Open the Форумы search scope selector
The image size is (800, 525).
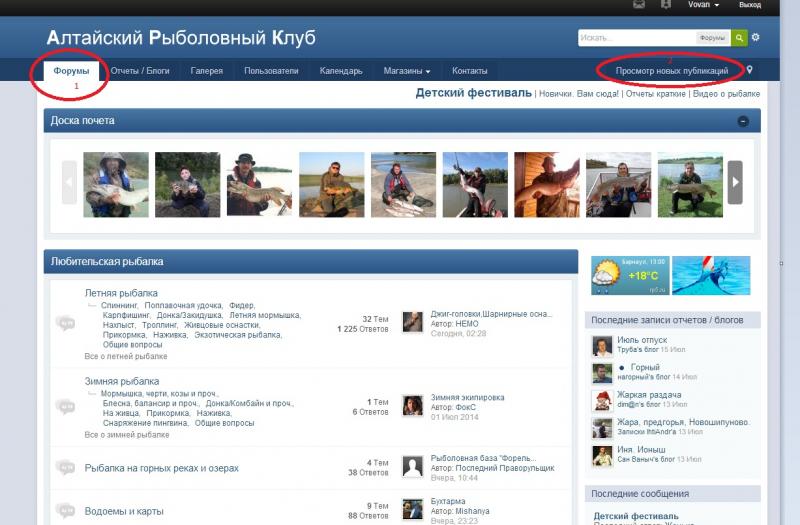coord(712,38)
